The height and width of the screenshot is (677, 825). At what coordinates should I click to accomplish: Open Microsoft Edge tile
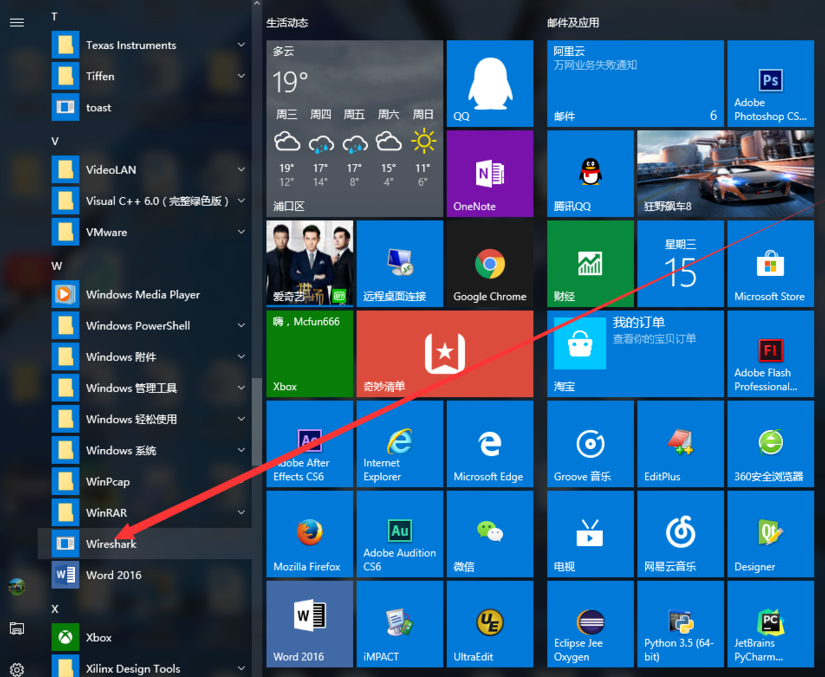[x=489, y=444]
